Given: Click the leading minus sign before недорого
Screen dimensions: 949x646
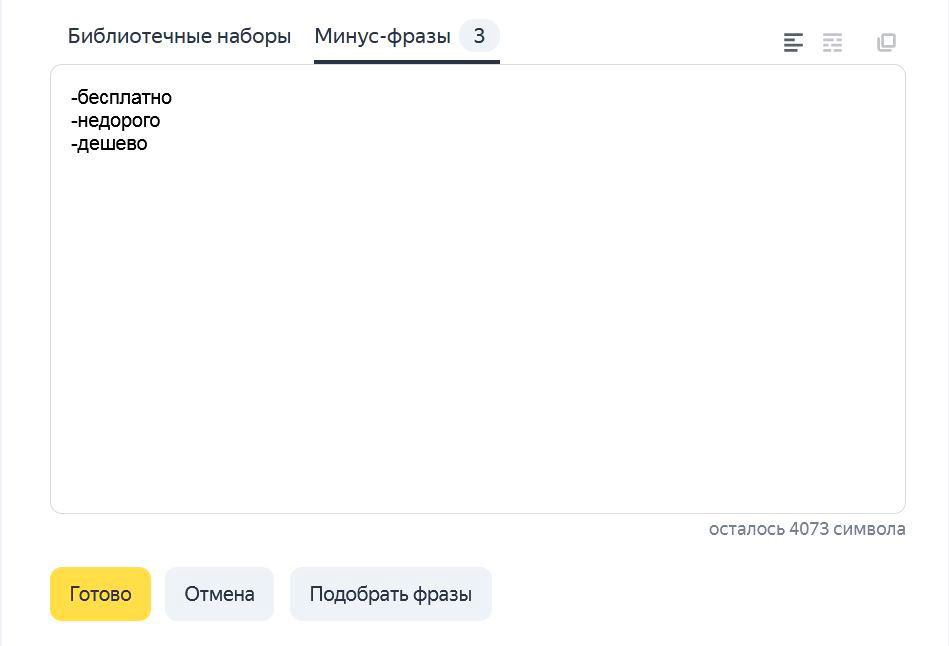Looking at the screenshot, I should (74, 121).
